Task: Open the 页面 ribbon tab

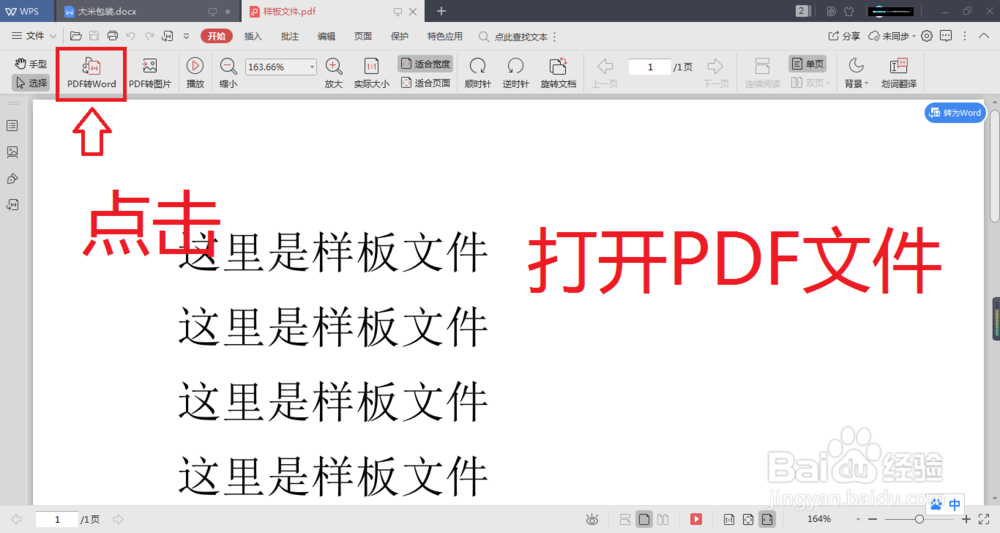Action: tap(363, 36)
